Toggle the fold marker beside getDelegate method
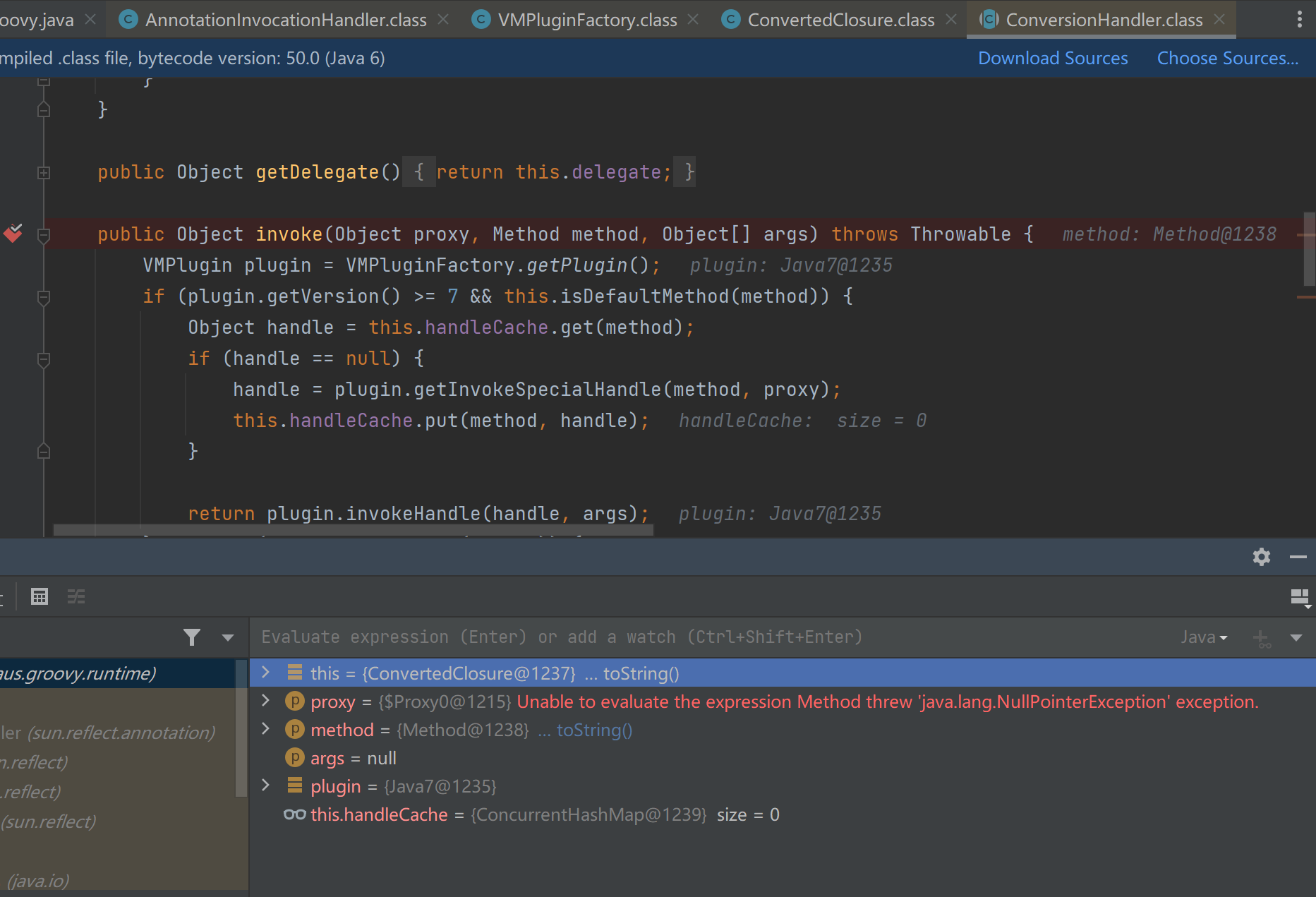 pos(44,172)
